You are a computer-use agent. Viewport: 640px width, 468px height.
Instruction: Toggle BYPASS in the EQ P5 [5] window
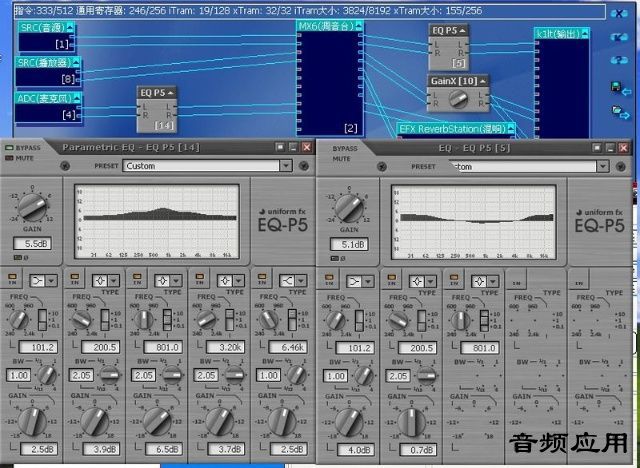(344, 149)
